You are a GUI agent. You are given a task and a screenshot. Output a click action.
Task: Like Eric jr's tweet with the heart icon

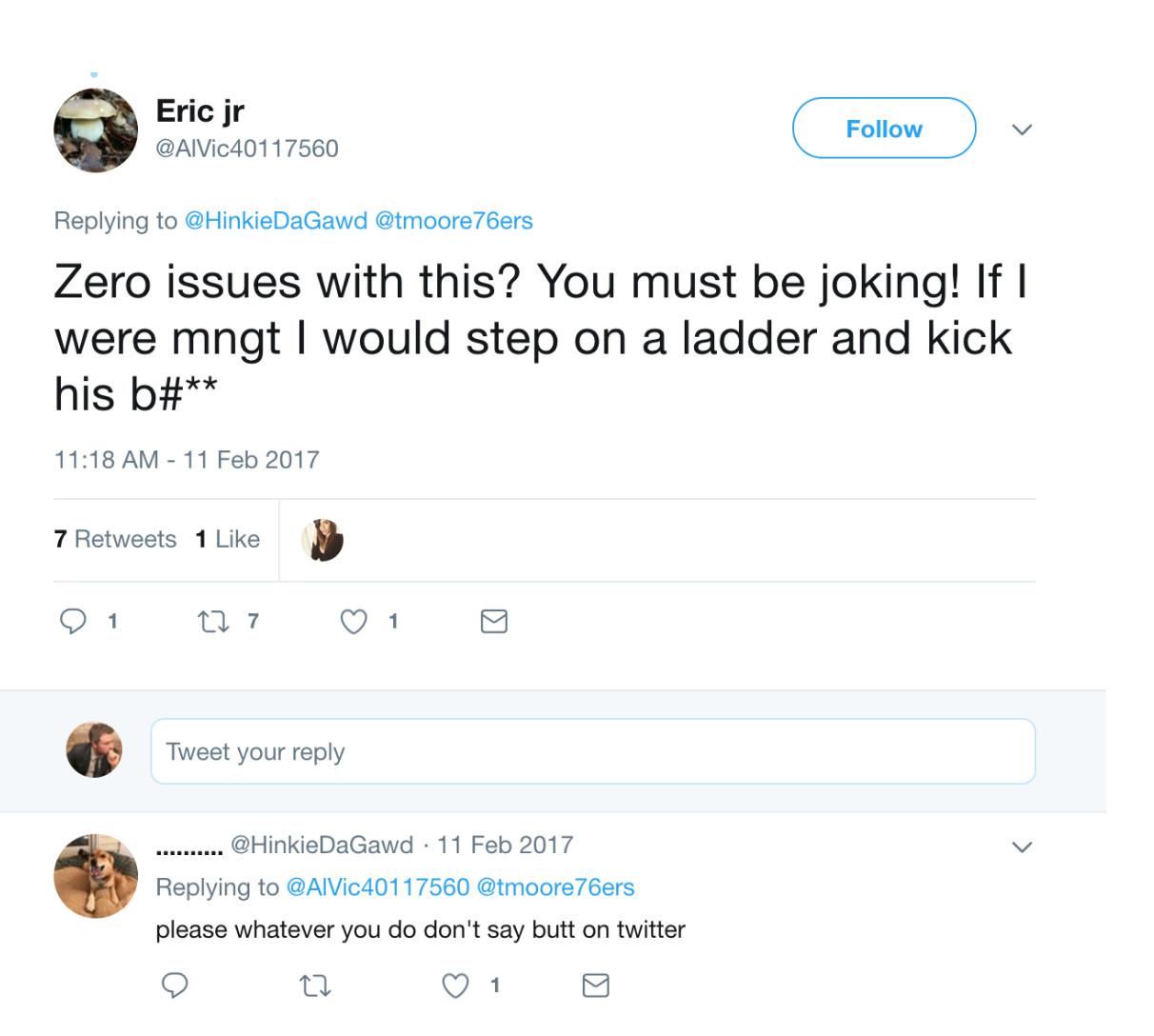[x=353, y=622]
